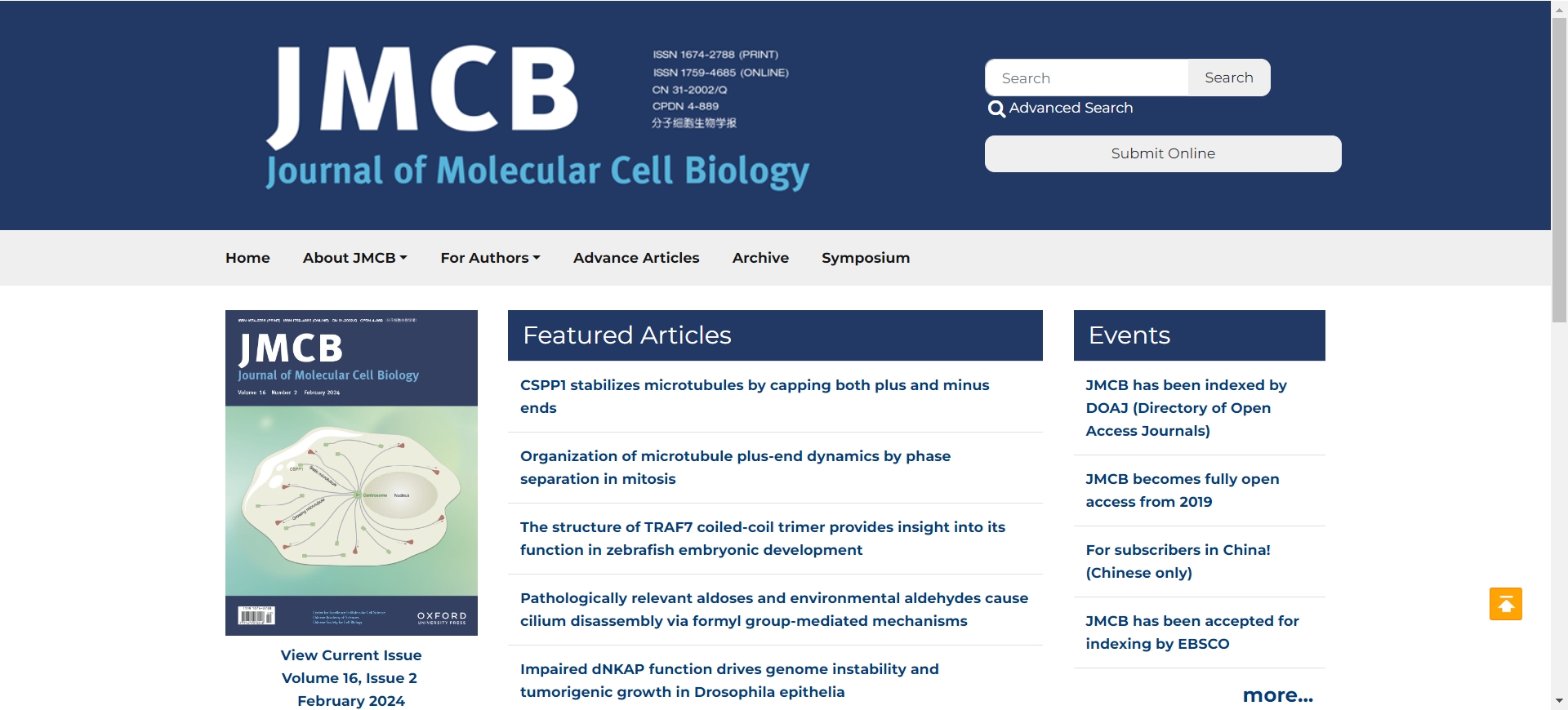Open the Advance Articles menu item
Image resolution: width=1568 pixels, height=710 pixels.
click(636, 258)
